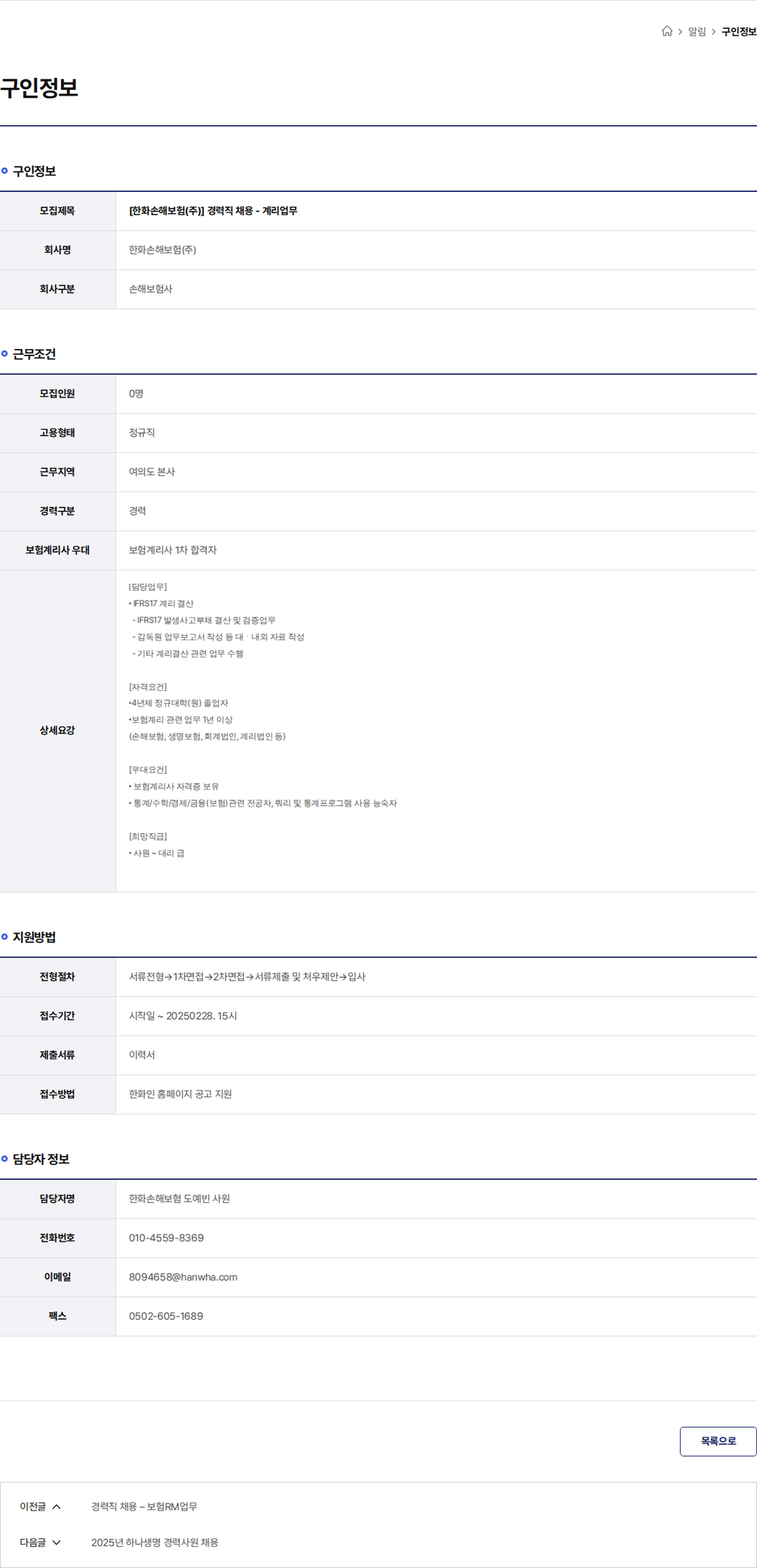Click the 손해보험사 company type value
The image size is (757, 1568).
coord(151,289)
